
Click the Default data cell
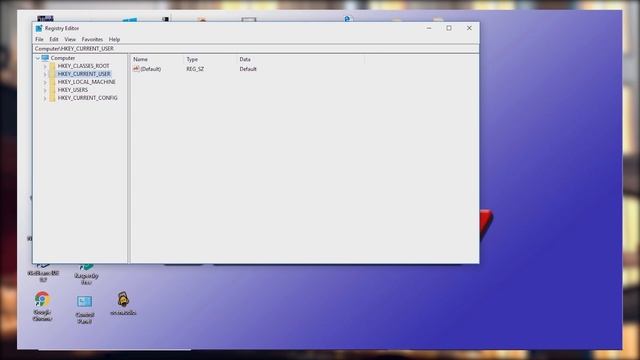click(248, 69)
